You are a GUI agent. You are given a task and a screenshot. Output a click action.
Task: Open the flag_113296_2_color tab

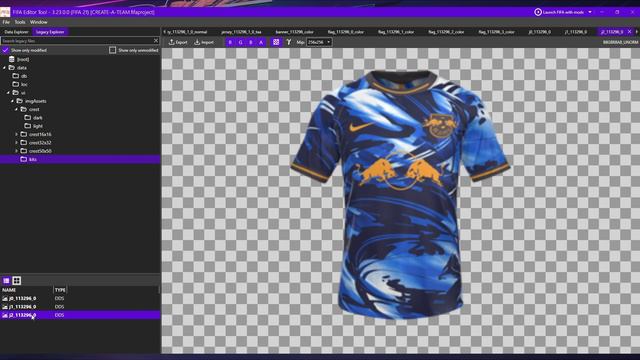point(446,32)
